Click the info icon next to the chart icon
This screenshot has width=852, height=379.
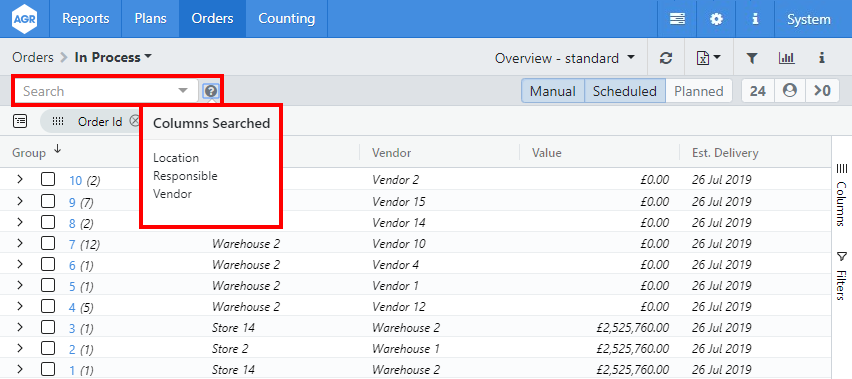point(822,58)
